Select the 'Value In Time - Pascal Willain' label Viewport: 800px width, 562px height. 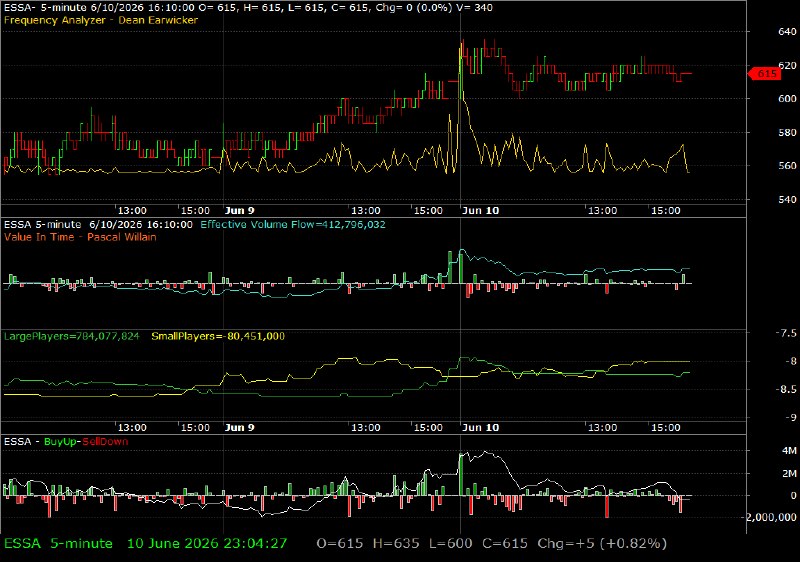click(x=80, y=237)
